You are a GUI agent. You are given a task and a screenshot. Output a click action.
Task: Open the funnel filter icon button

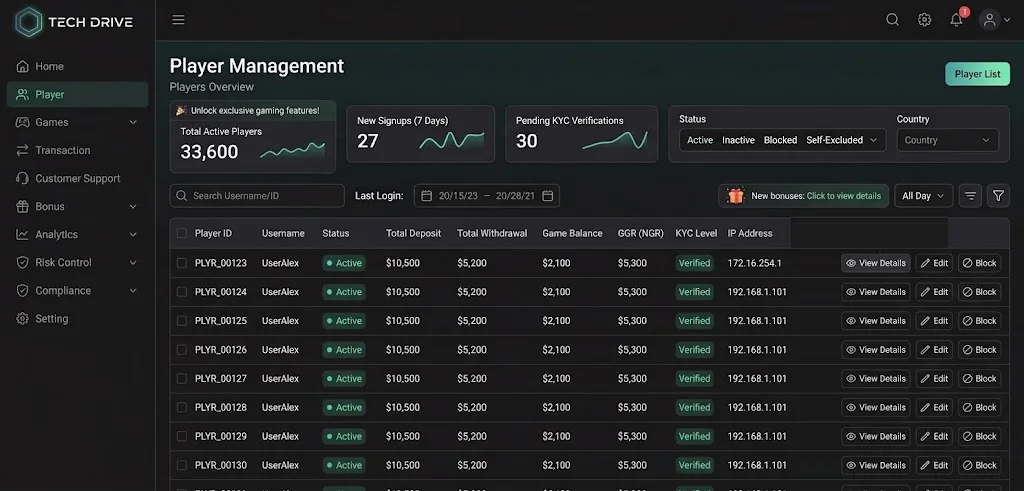(x=998, y=196)
